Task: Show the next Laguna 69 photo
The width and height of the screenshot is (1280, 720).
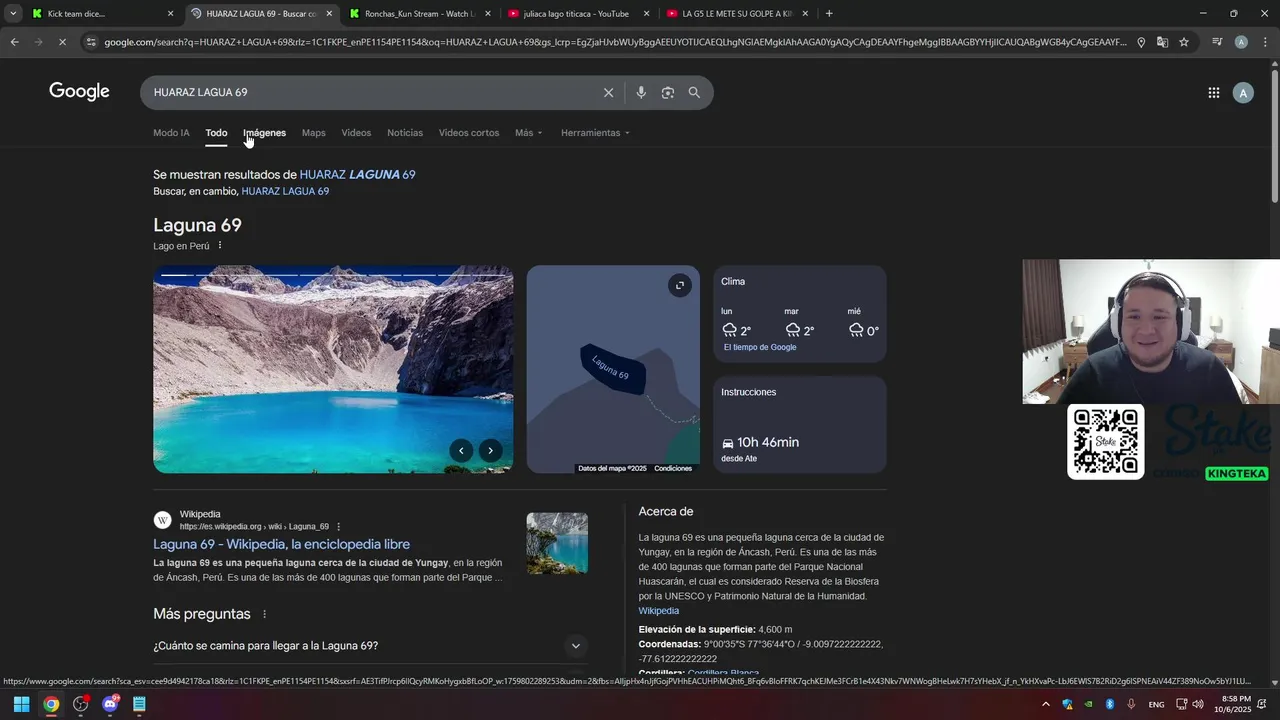Action: click(490, 450)
